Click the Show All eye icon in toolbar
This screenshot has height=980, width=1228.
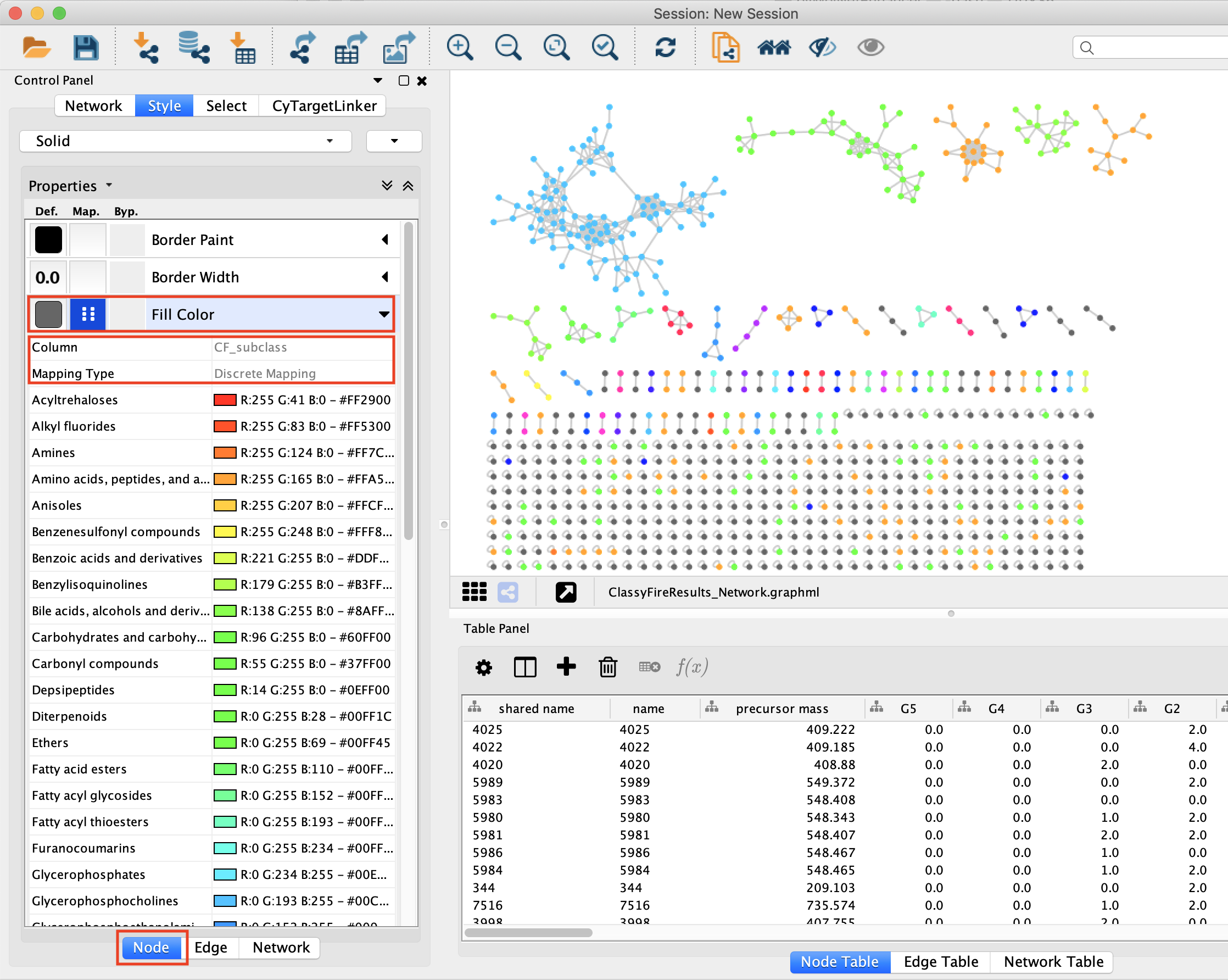point(870,48)
